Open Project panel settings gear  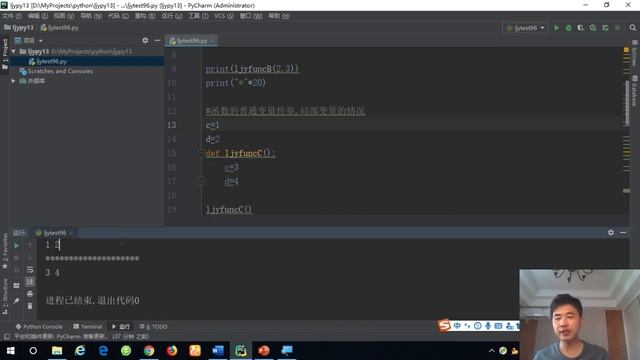[145, 40]
